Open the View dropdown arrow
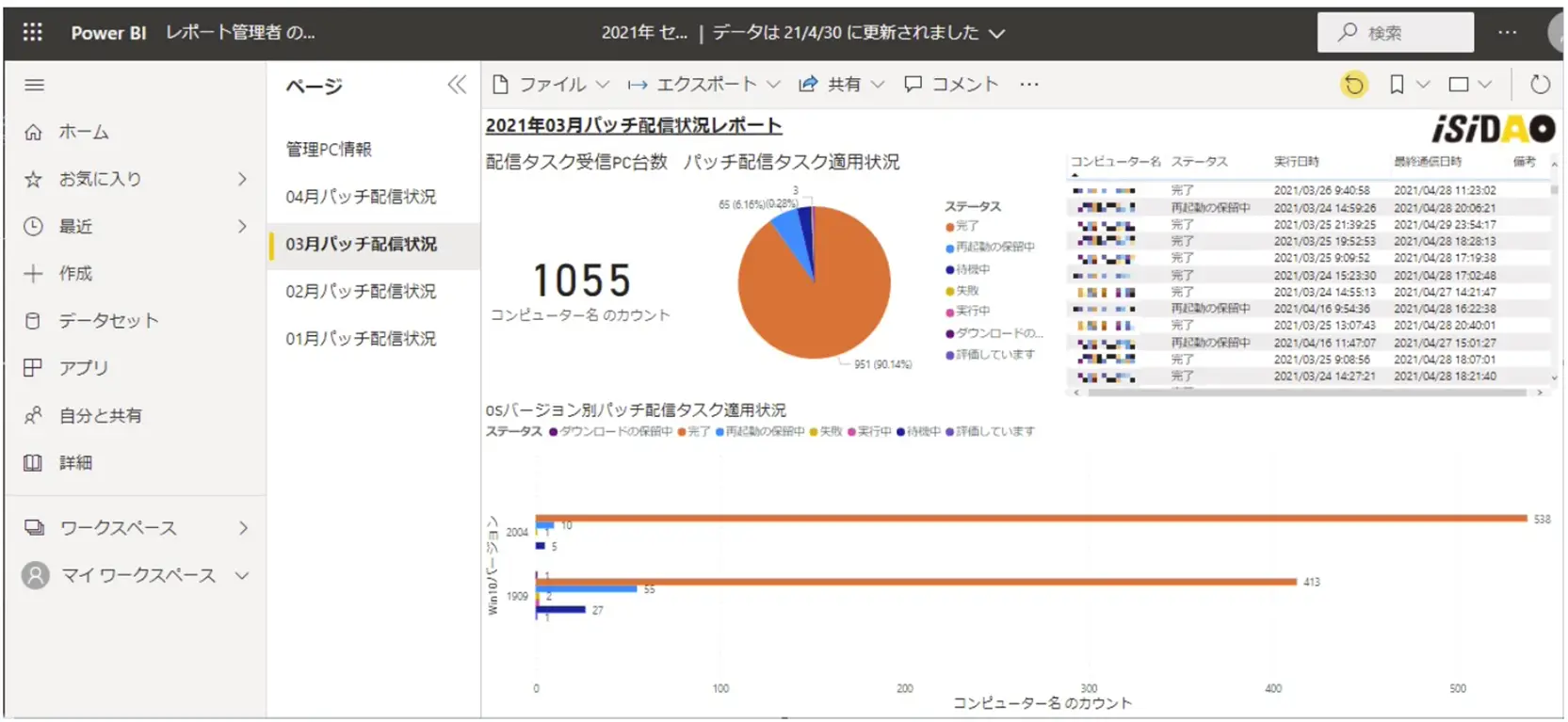This screenshot has width=1568, height=722. pos(1485,85)
